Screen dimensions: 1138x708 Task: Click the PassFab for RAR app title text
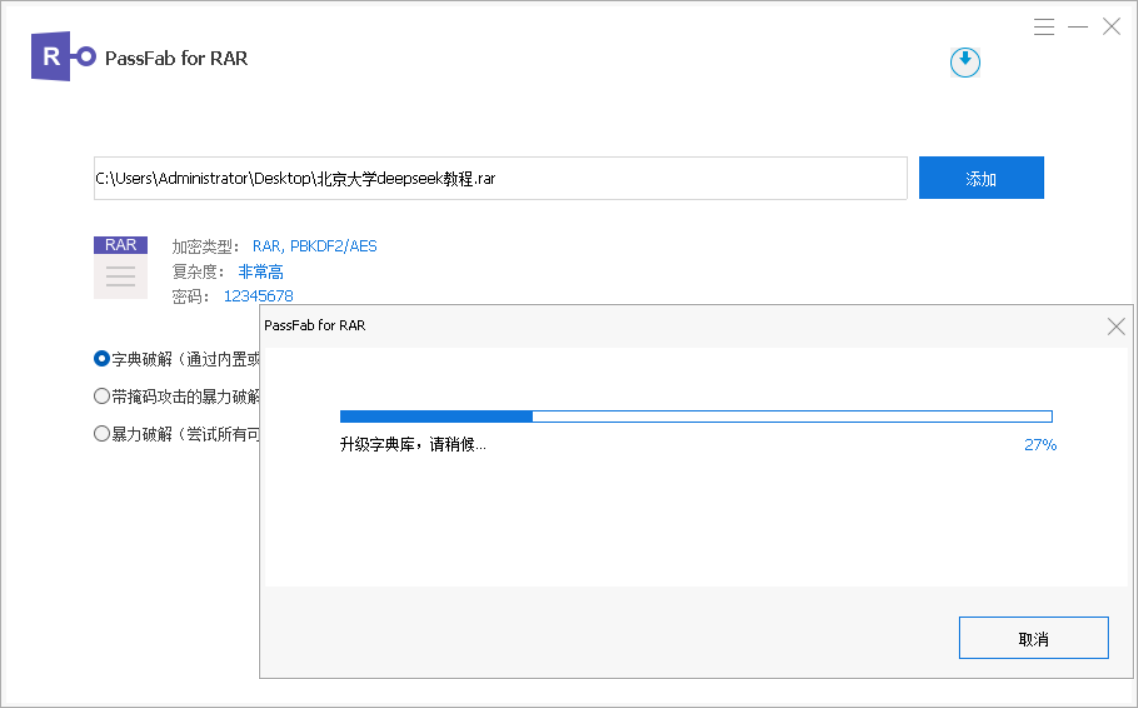pyautogui.click(x=176, y=58)
